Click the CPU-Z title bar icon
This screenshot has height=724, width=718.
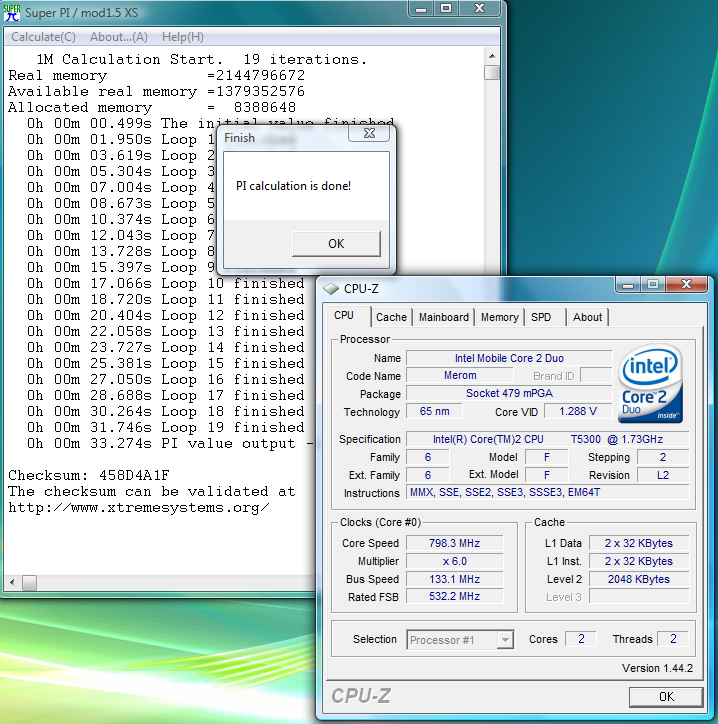pyautogui.click(x=331, y=289)
